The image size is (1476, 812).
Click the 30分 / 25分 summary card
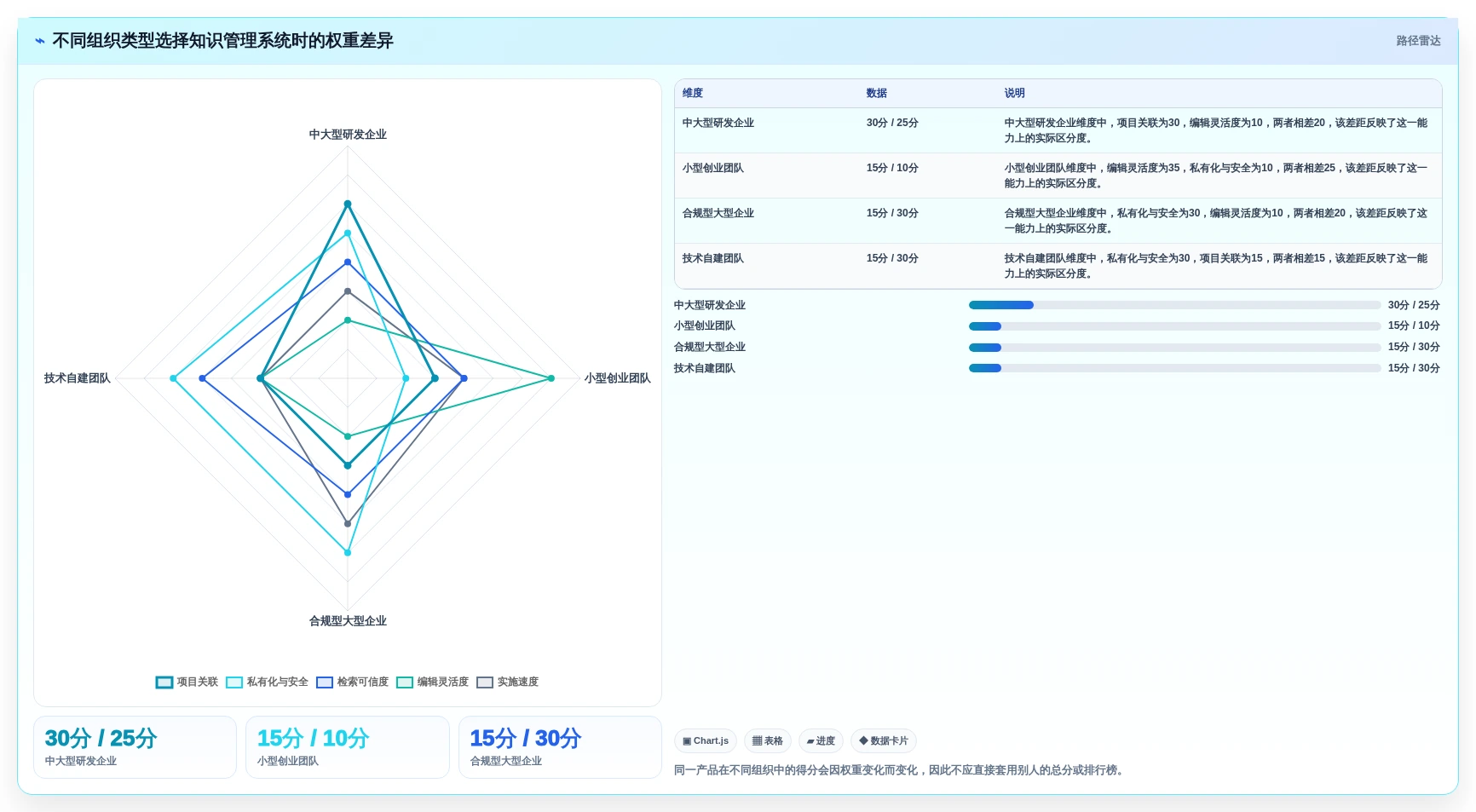tap(135, 747)
